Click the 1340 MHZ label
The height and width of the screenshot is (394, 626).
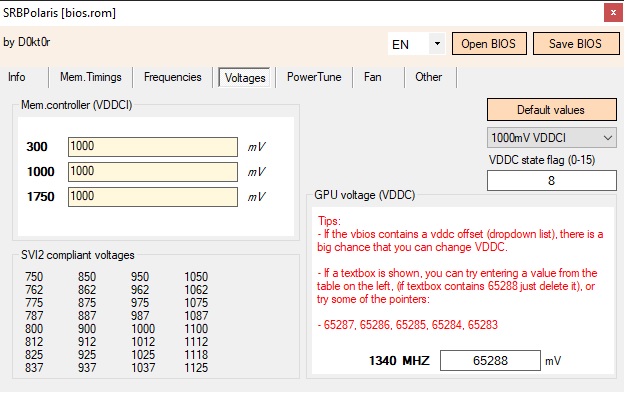coord(399,361)
